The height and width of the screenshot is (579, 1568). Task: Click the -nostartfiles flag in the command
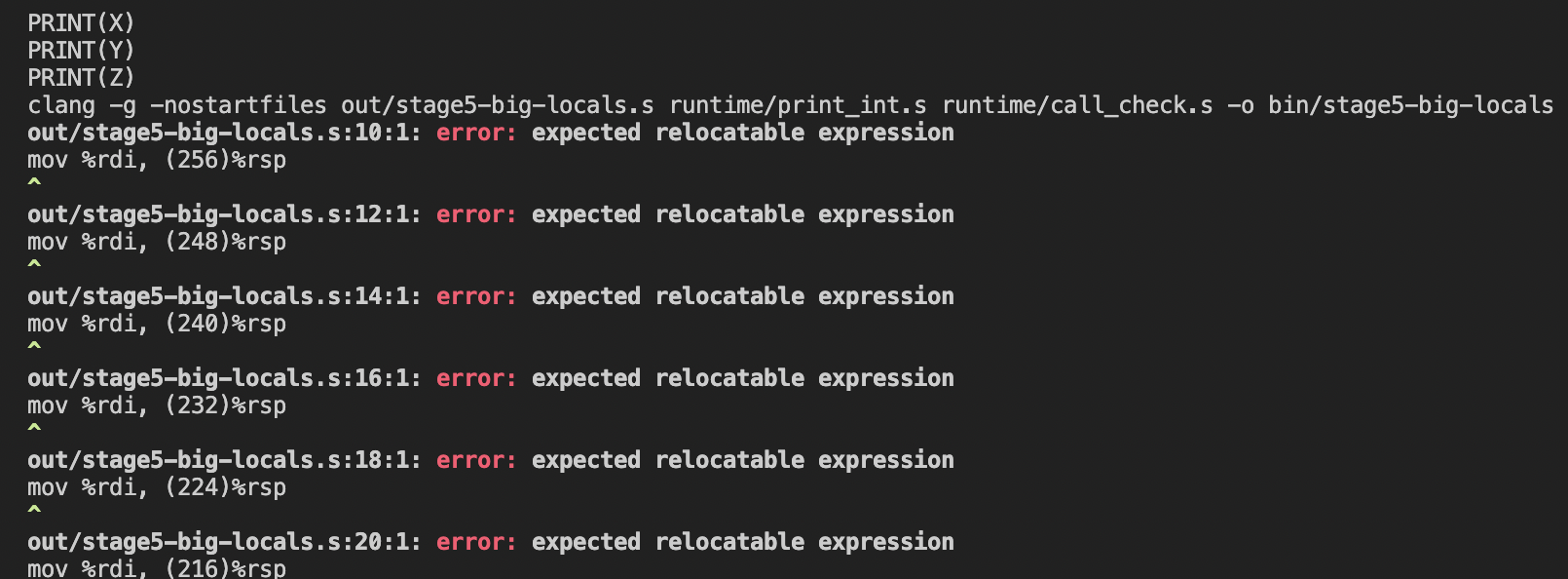coord(239,105)
